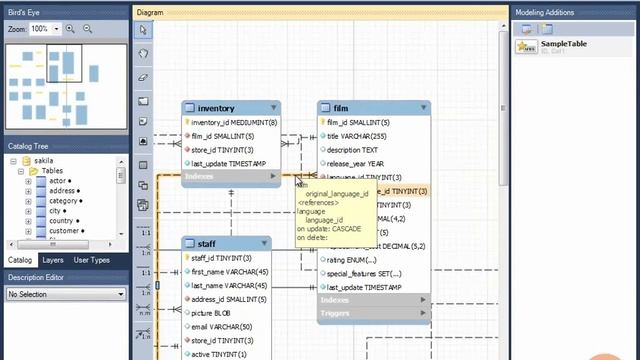
Task: Expand the customer table node
Action: point(28,231)
